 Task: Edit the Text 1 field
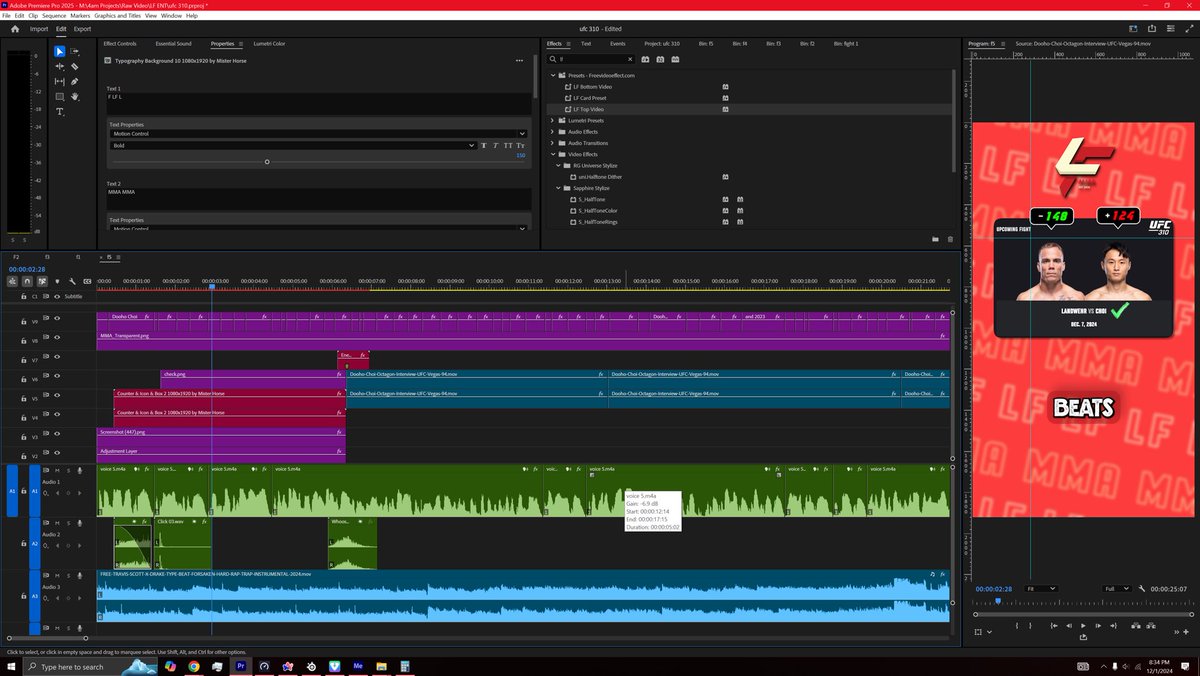coord(318,104)
